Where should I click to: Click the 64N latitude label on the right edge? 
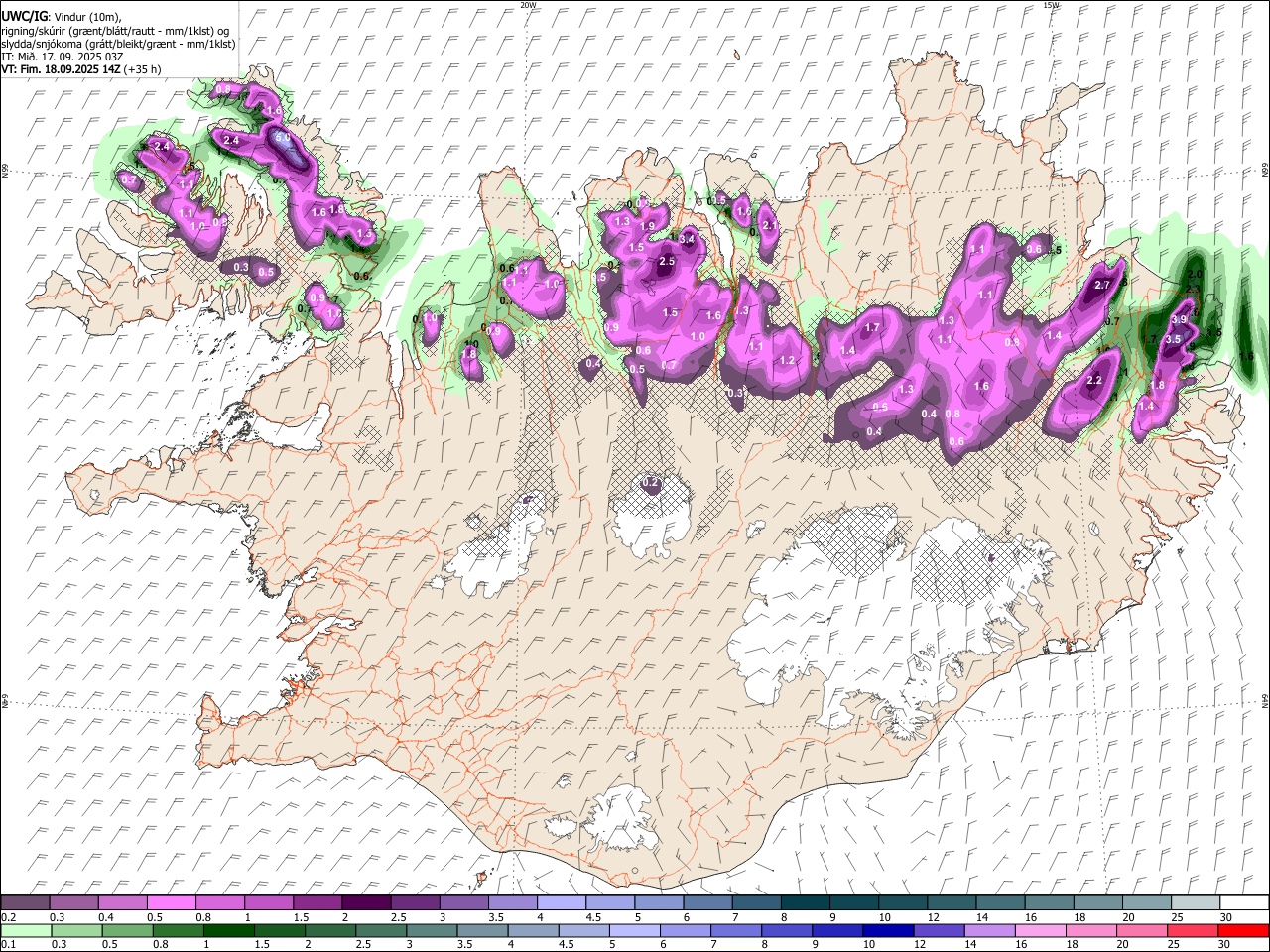tap(1265, 700)
